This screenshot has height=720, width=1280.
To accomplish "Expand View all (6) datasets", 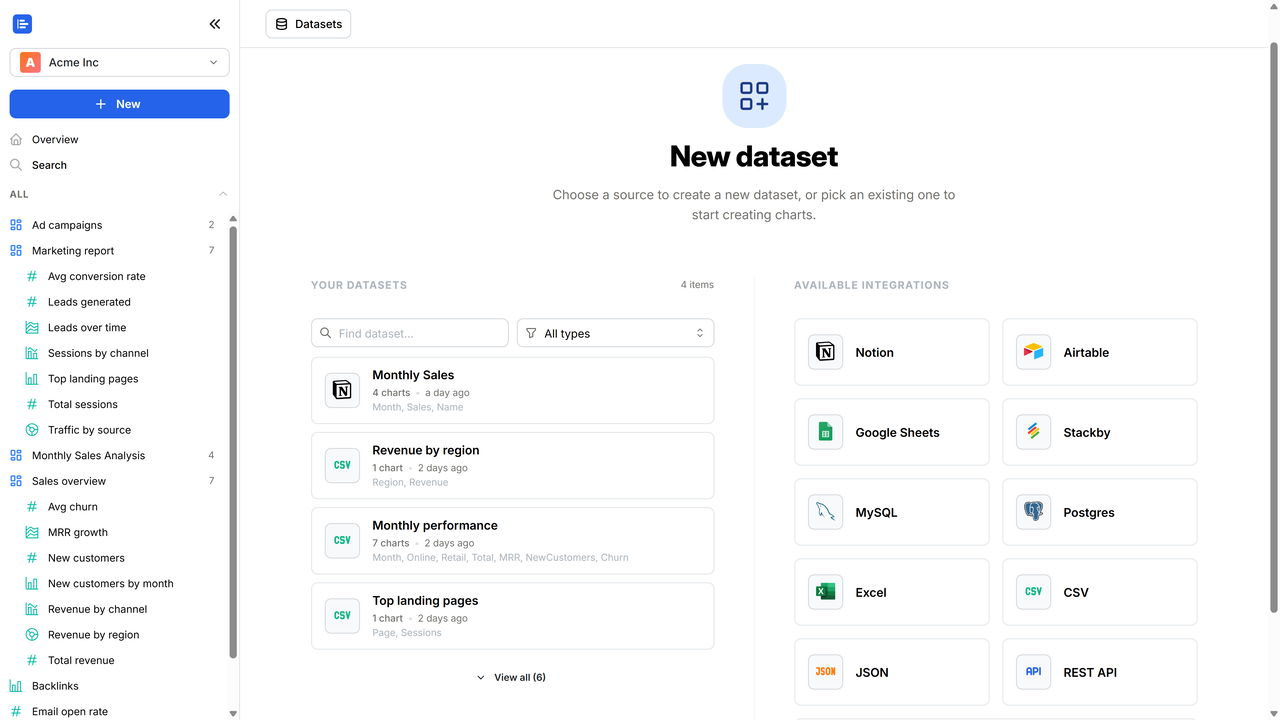I will tap(512, 677).
